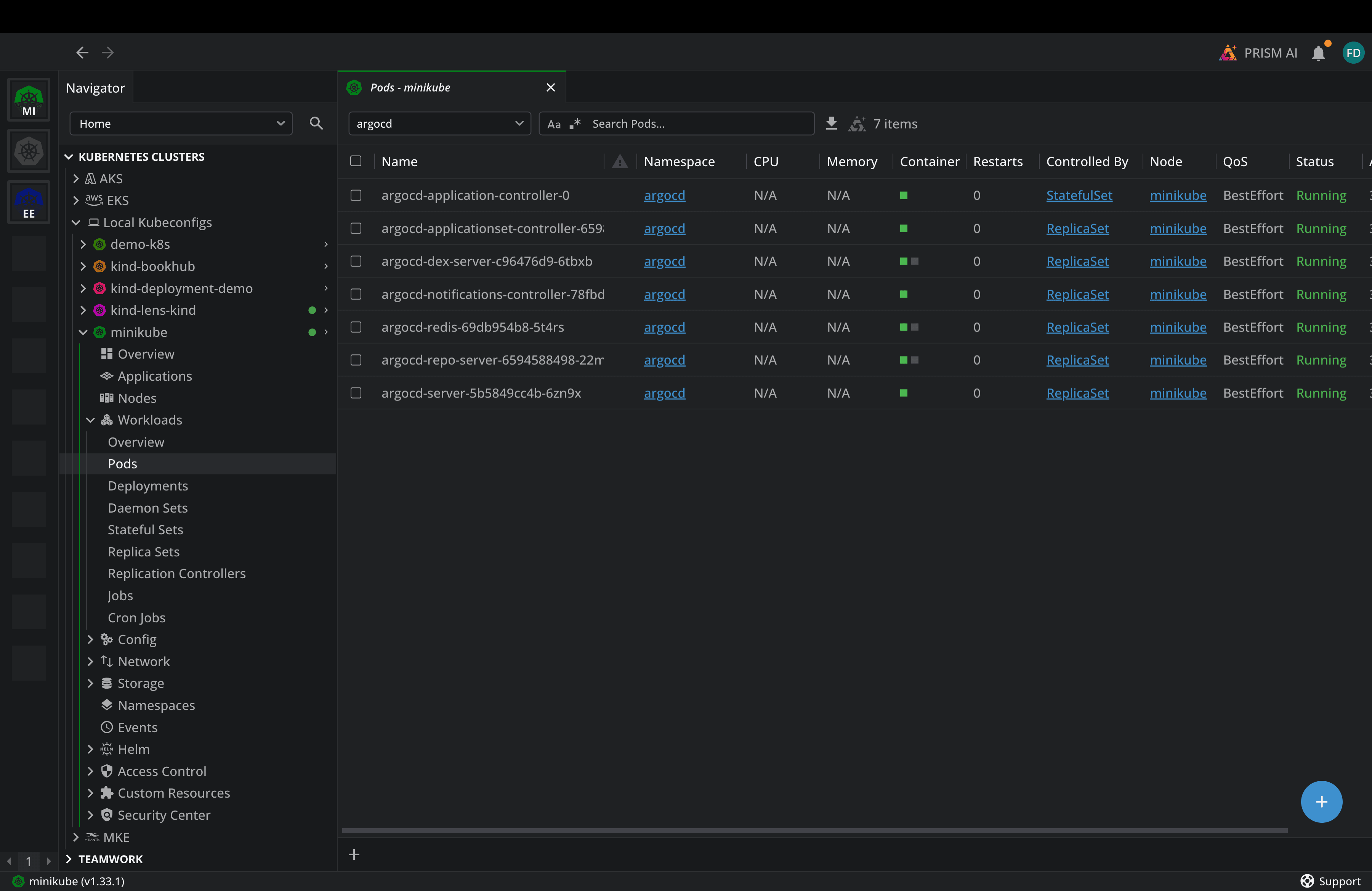Select the EE cluster hotbar icon
The width and height of the screenshot is (1372, 891).
29,202
